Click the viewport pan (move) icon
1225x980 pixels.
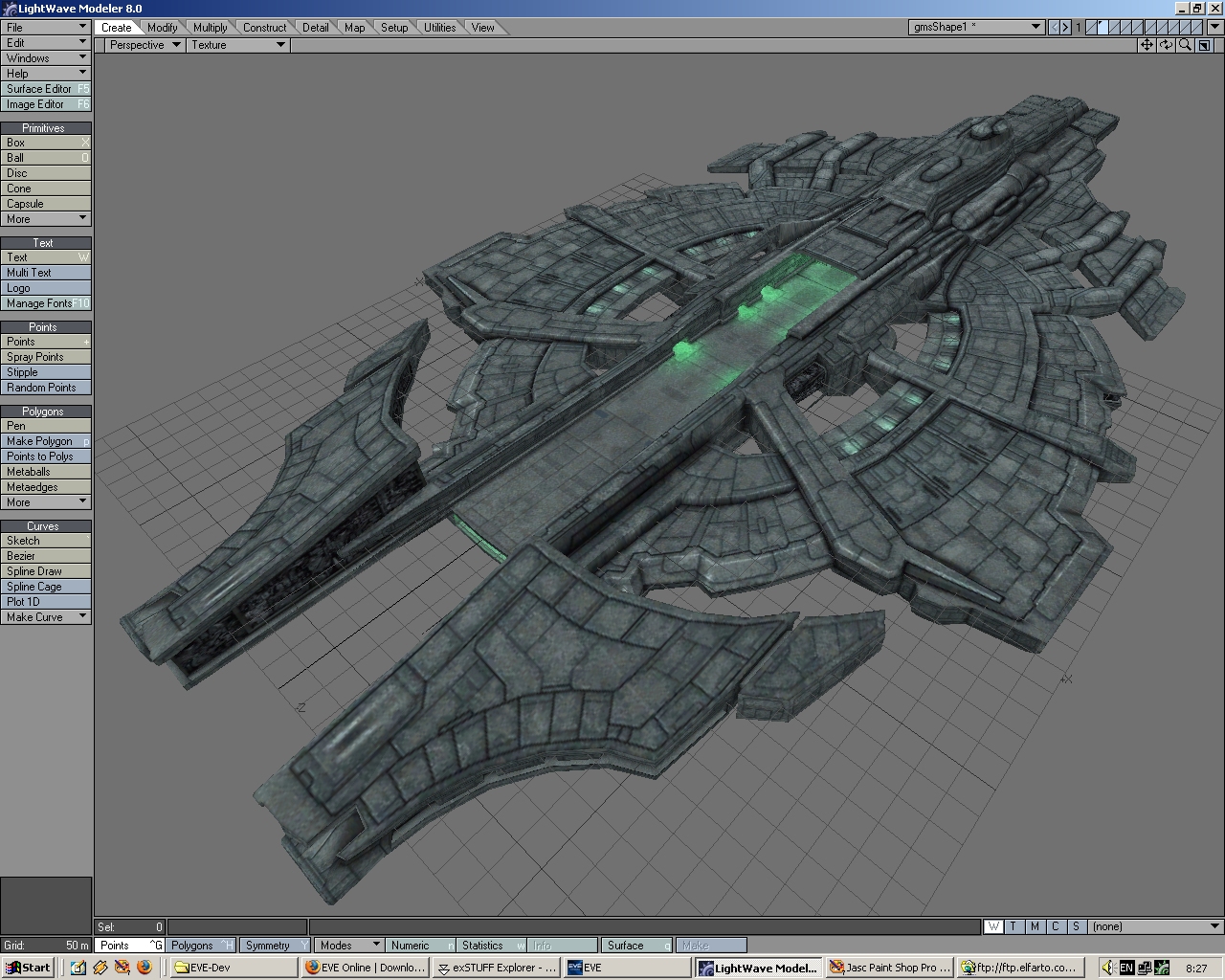click(x=1147, y=45)
